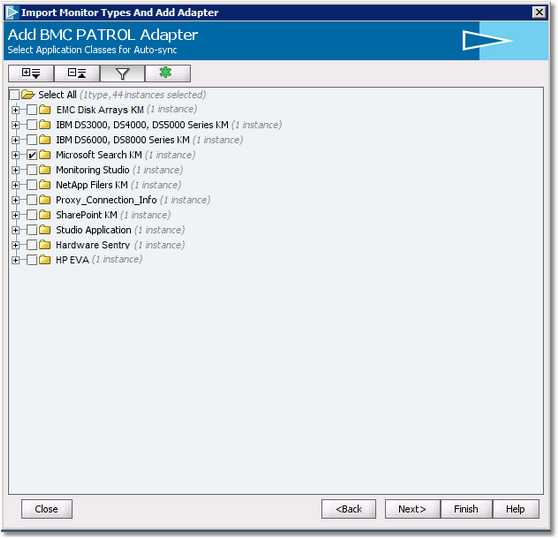The image size is (558, 539).
Task: Click the application logo in title bar
Action: coord(12,12)
